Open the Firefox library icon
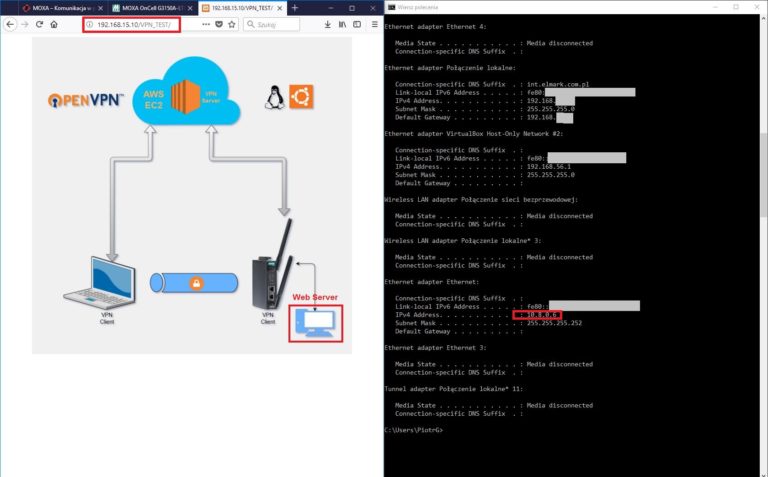Screen dimensions: 768x477 pyautogui.click(x=342, y=24)
